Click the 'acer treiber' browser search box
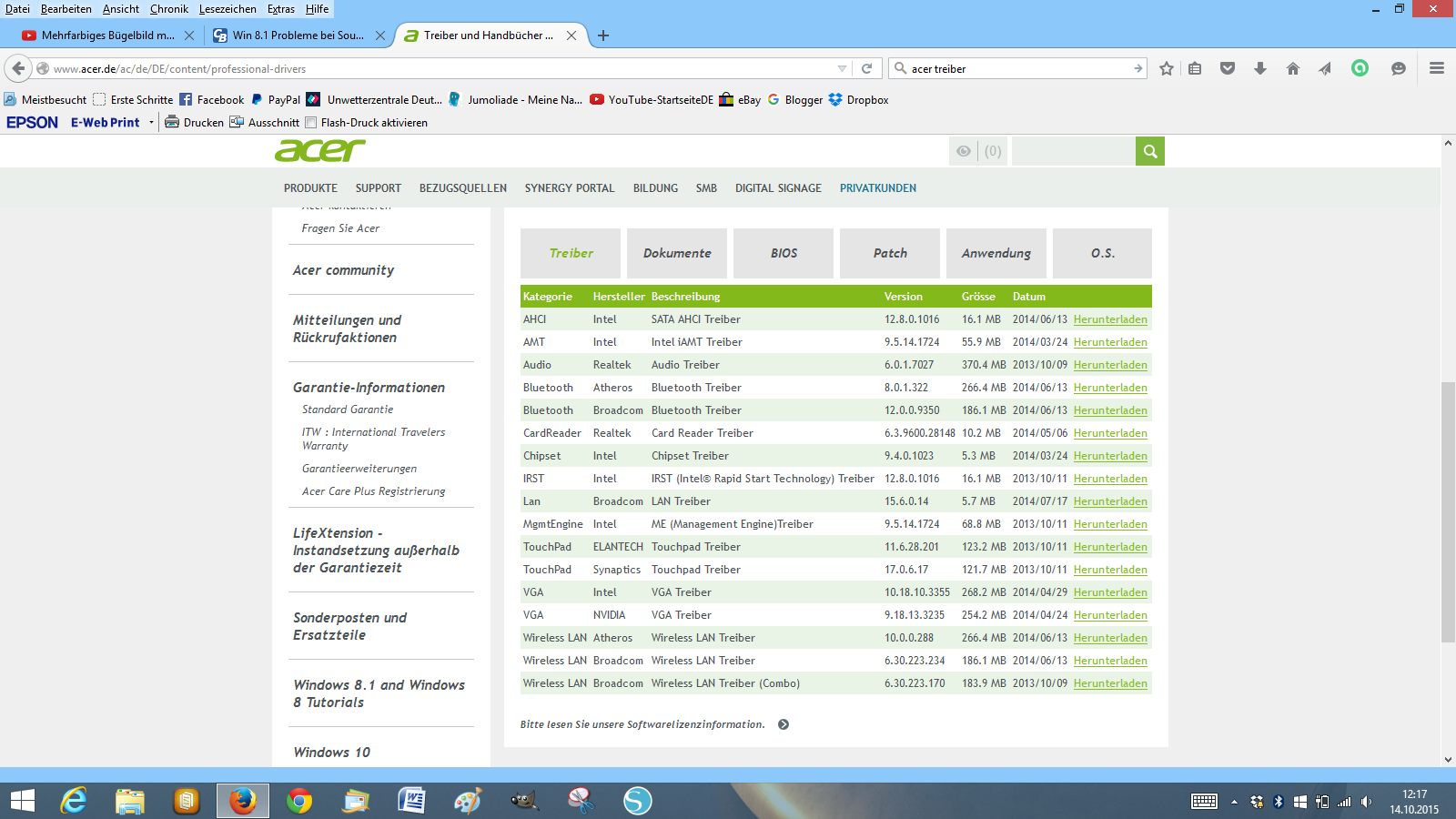The image size is (1456, 819). [1019, 68]
